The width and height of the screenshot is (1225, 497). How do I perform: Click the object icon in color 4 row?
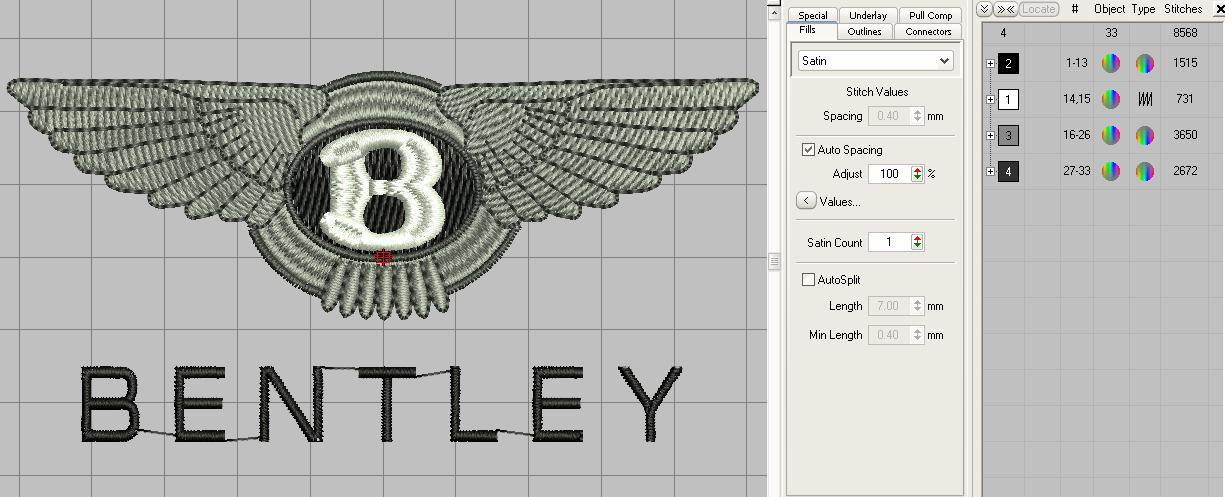(1110, 172)
